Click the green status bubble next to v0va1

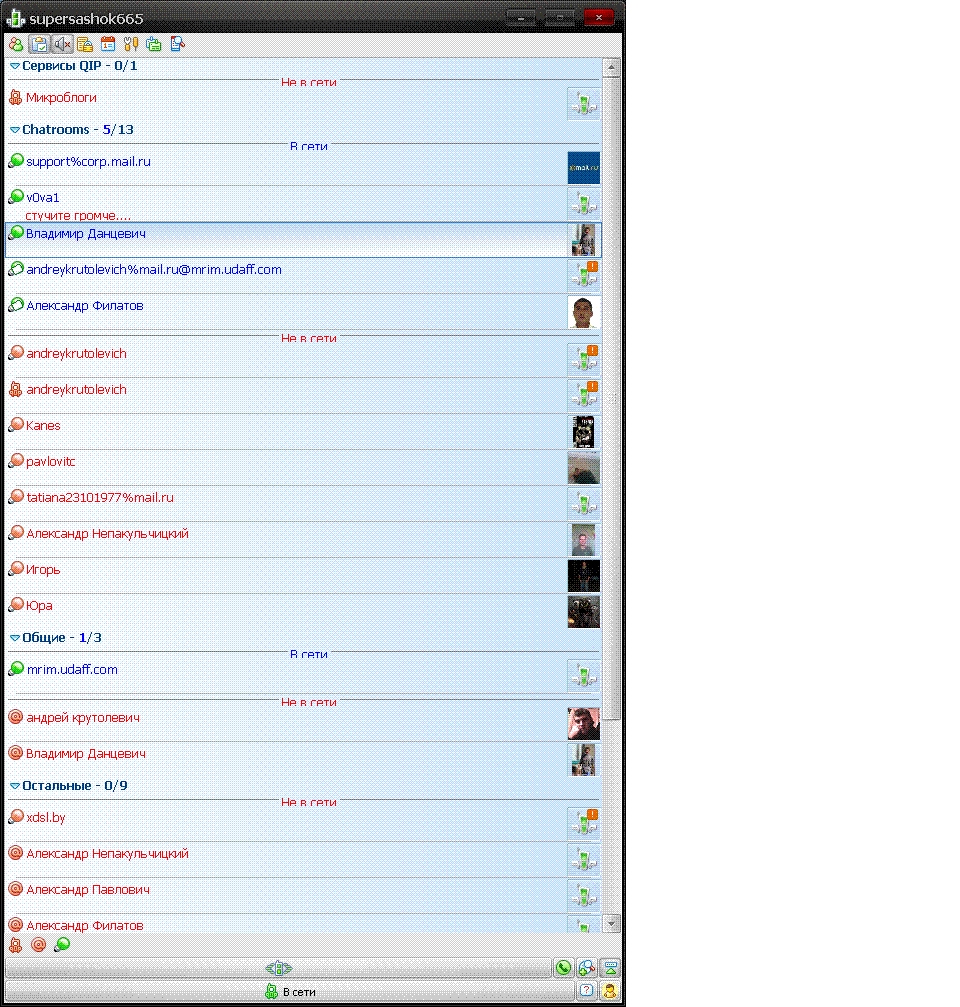pos(16,197)
